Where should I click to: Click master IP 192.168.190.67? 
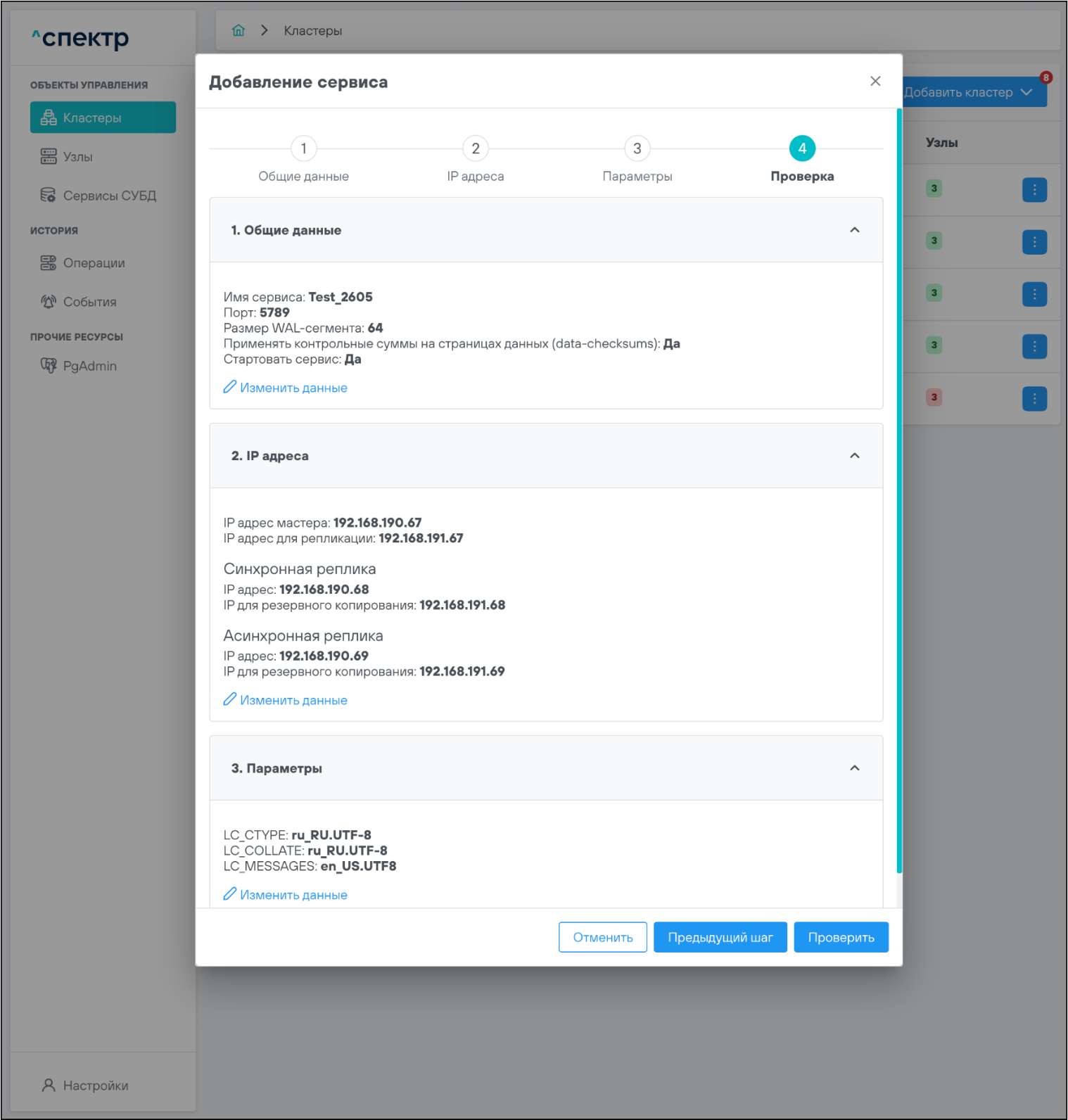378,523
